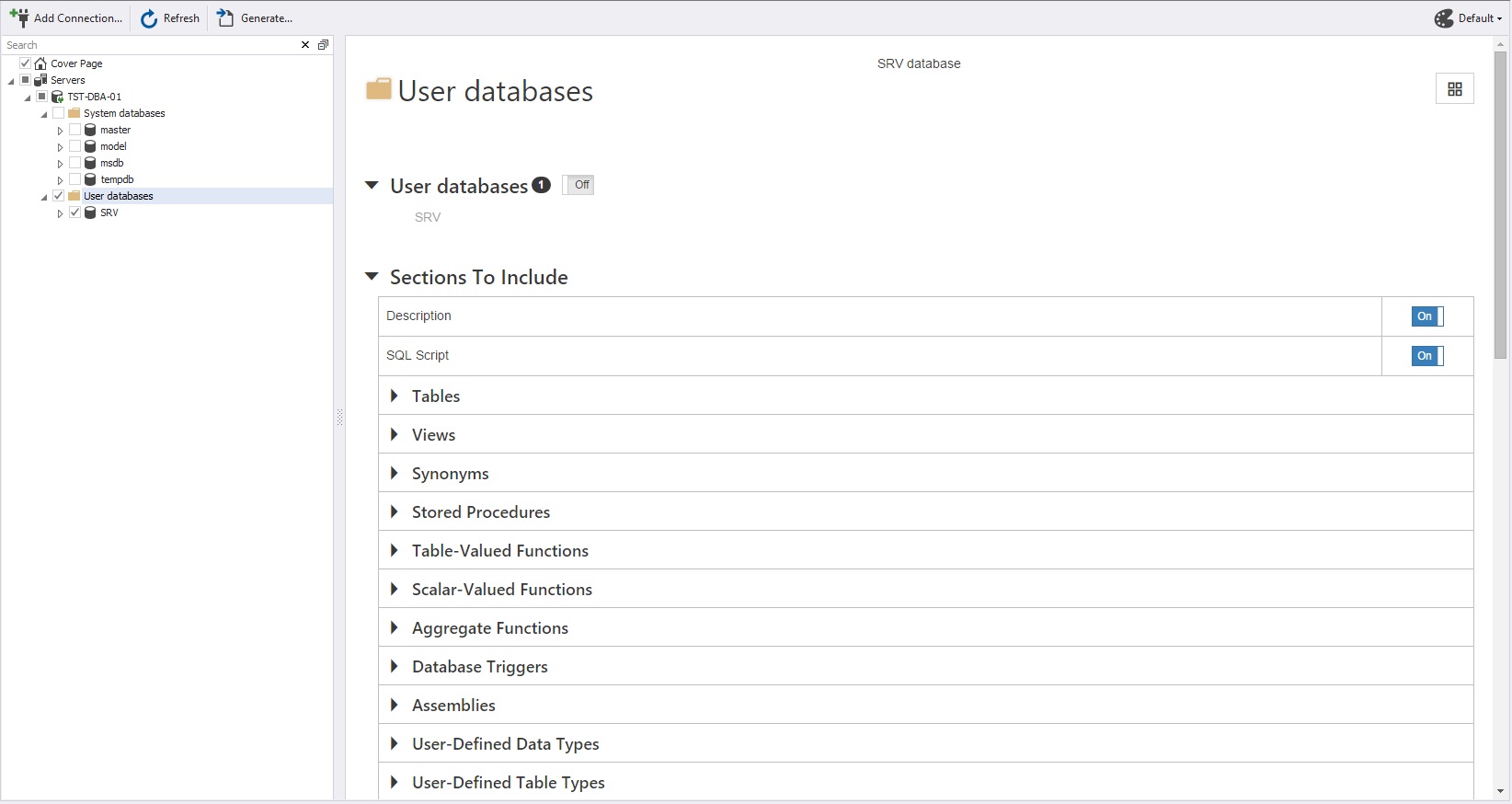Open the Default theme dropdown
Viewport: 1512px width, 804px height.
pos(1469,18)
